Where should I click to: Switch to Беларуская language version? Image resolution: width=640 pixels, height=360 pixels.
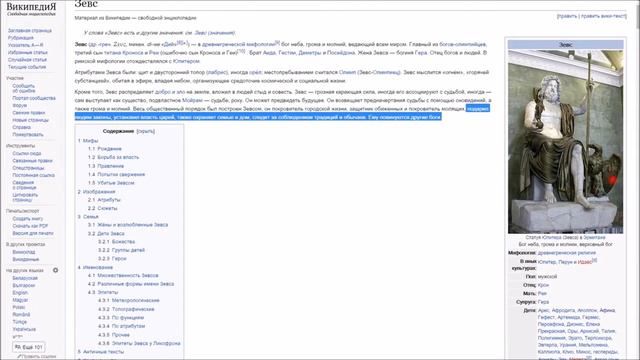click(25, 278)
